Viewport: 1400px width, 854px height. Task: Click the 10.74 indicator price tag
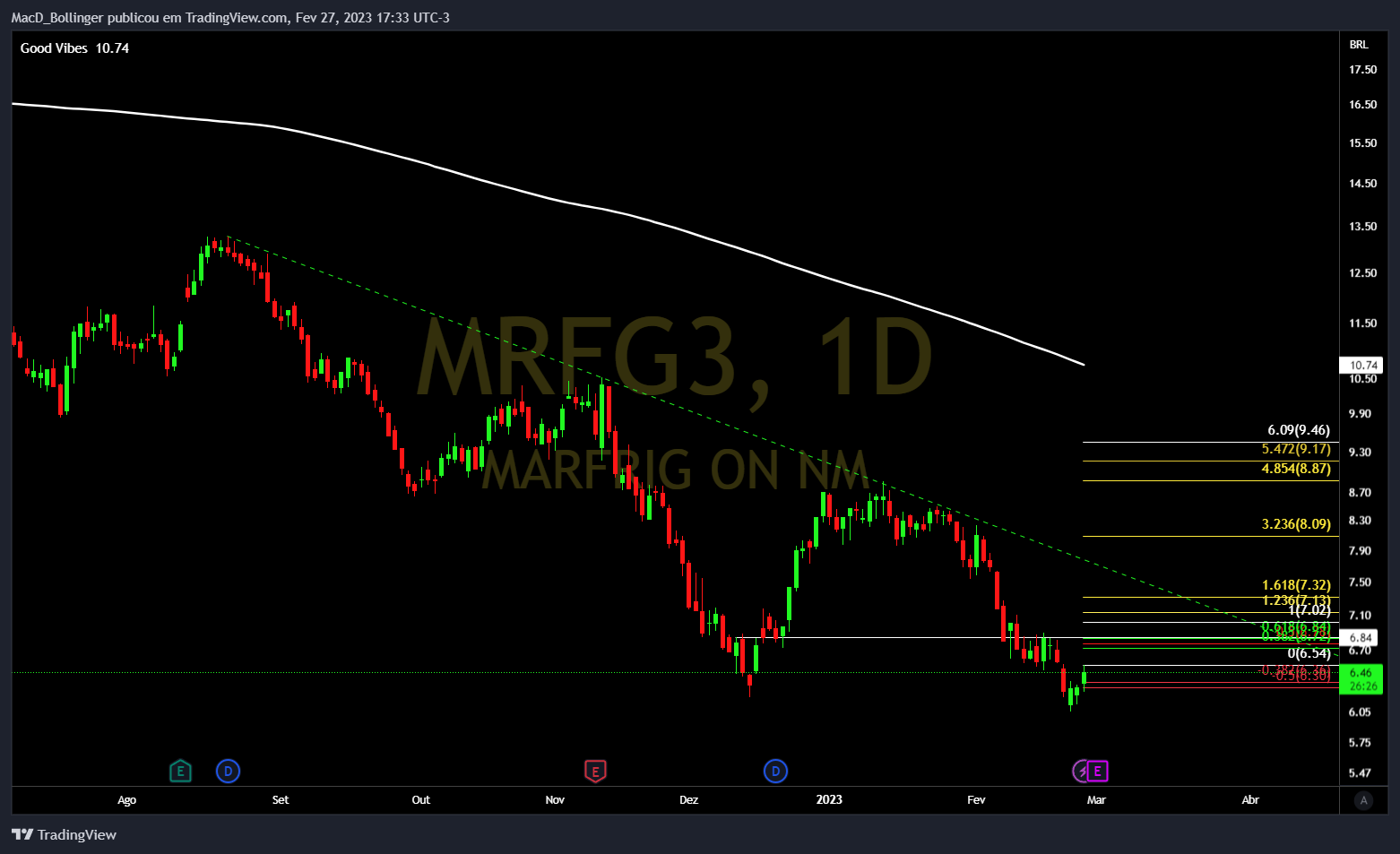[1361, 365]
